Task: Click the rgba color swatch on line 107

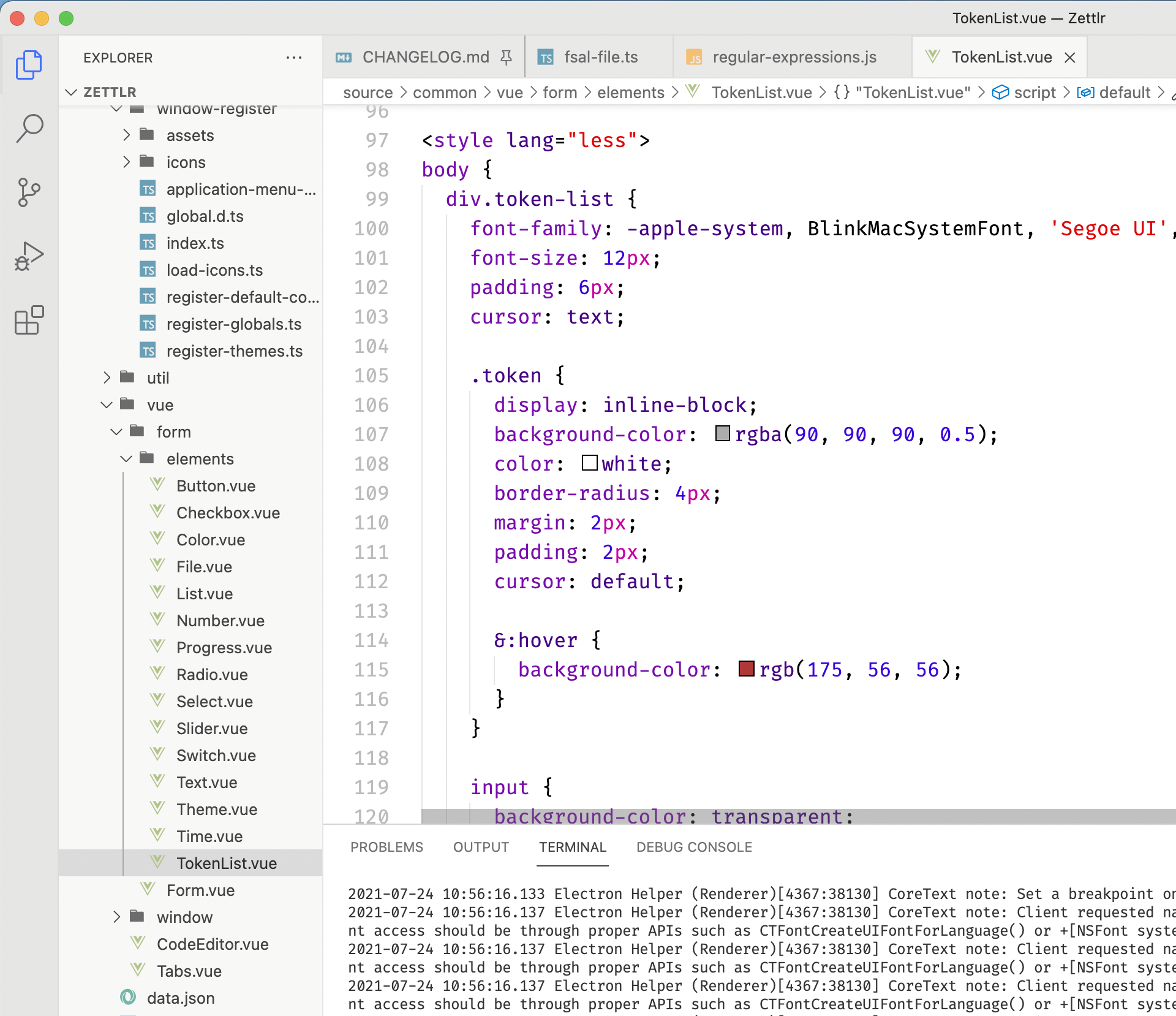Action: point(722,434)
